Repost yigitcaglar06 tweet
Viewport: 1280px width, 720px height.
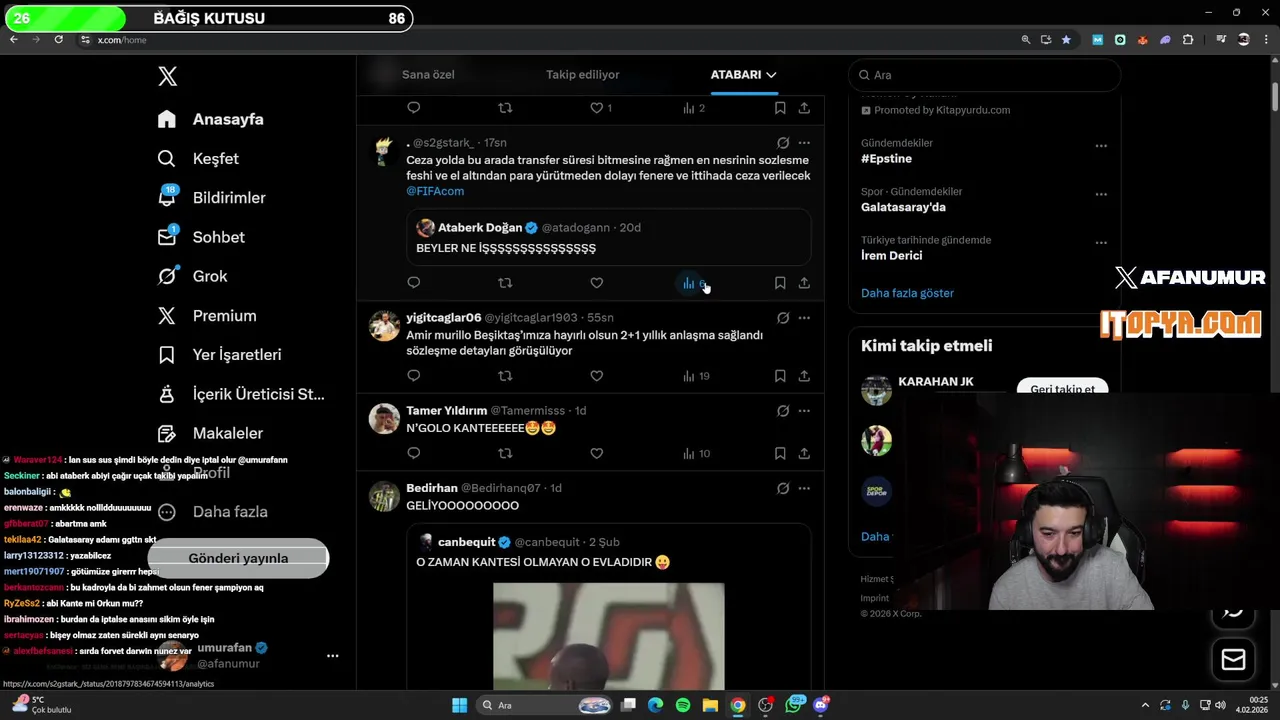pos(505,376)
